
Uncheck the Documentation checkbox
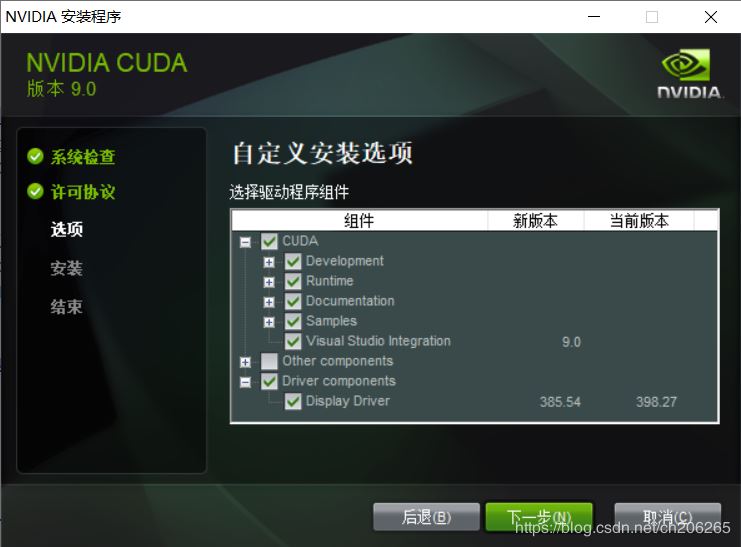[293, 301]
